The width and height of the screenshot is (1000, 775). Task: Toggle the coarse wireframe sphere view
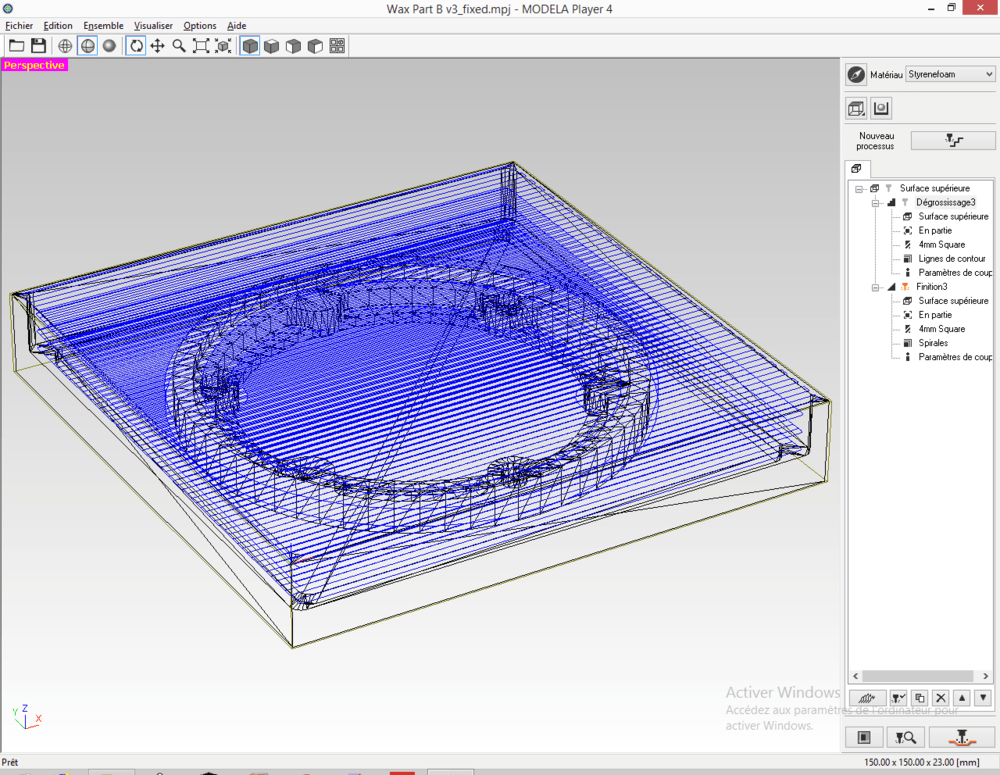click(x=87, y=46)
